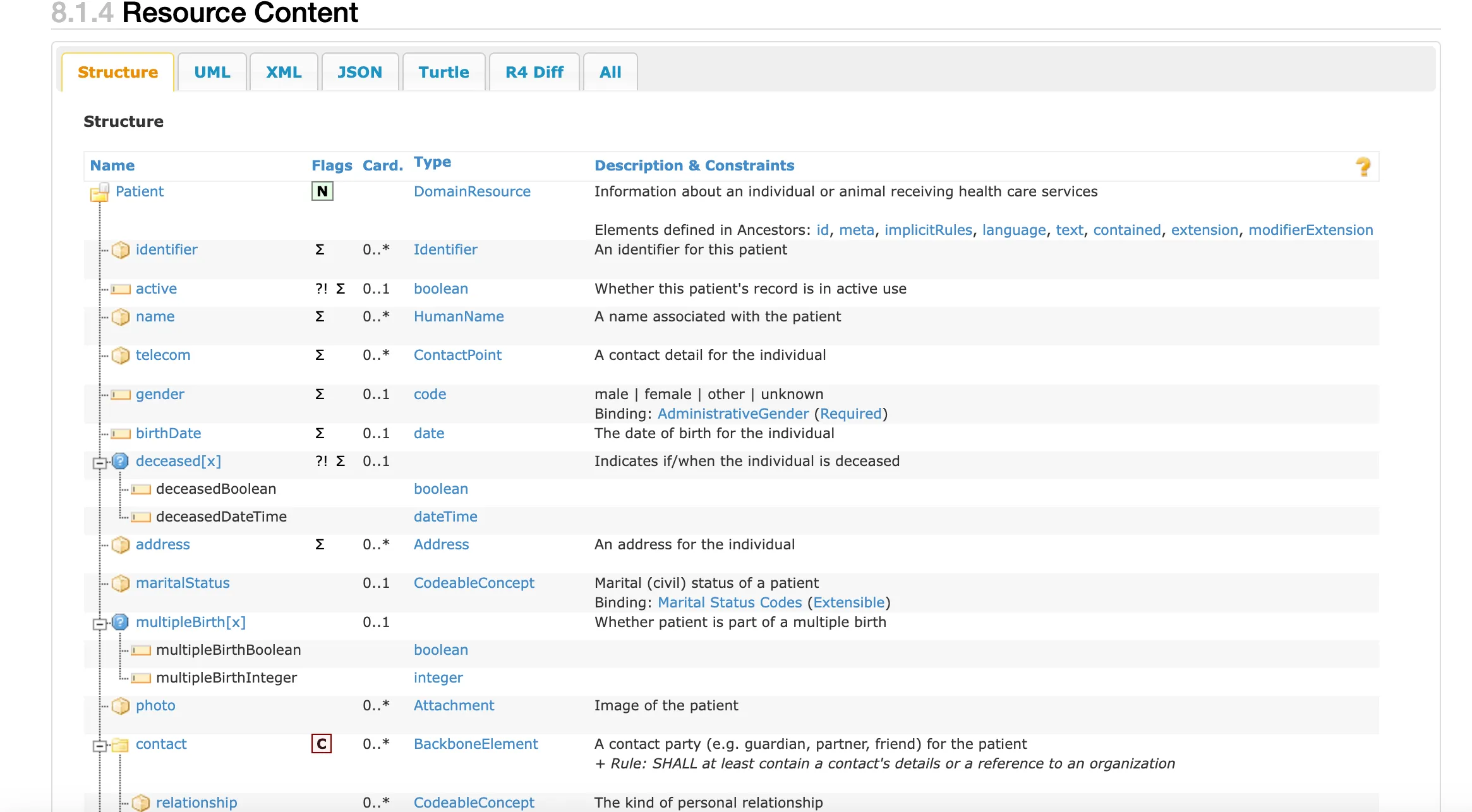Image resolution: width=1472 pixels, height=812 pixels.
Task: Open the AdministrativeGender binding link
Action: tap(733, 414)
